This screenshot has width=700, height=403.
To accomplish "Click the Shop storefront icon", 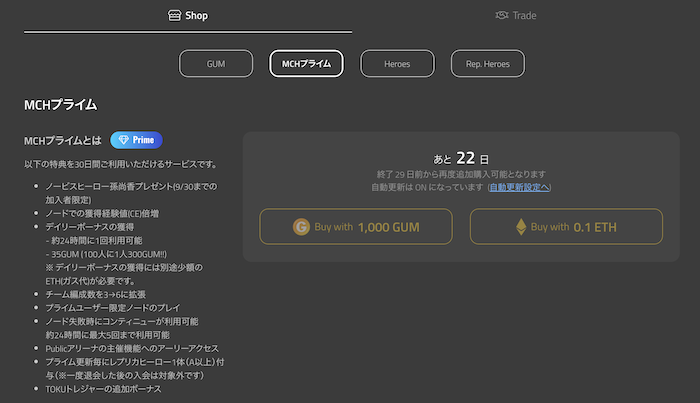I will tap(174, 15).
